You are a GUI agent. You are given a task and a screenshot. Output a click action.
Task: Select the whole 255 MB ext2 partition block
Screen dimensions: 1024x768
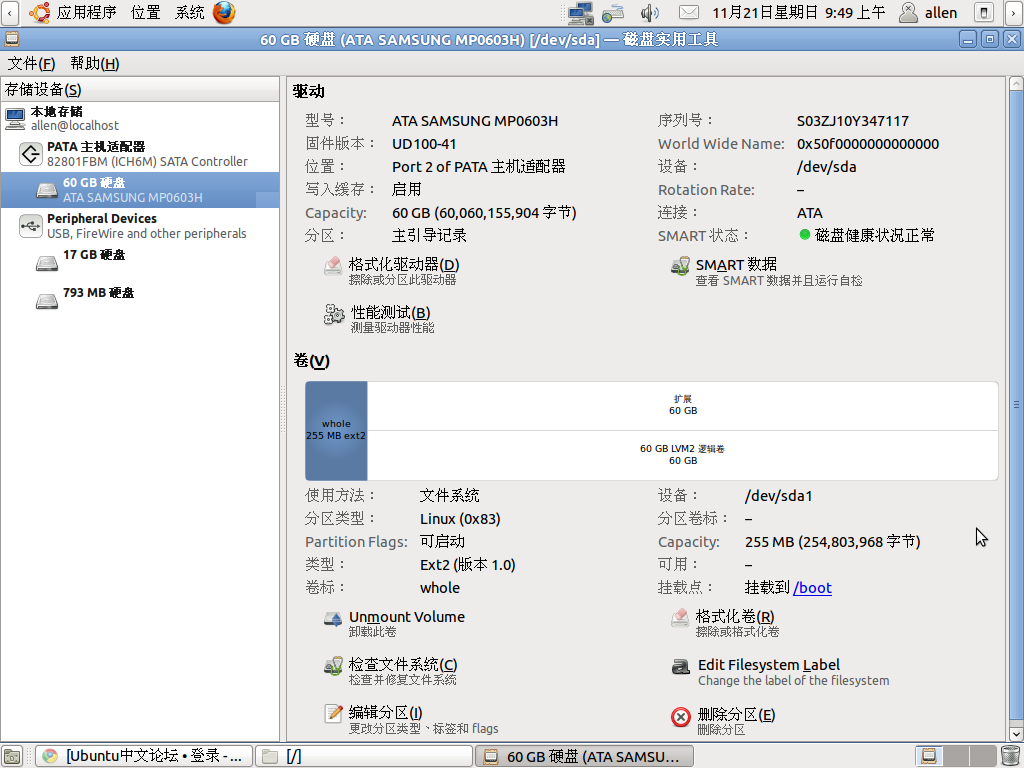coord(336,430)
